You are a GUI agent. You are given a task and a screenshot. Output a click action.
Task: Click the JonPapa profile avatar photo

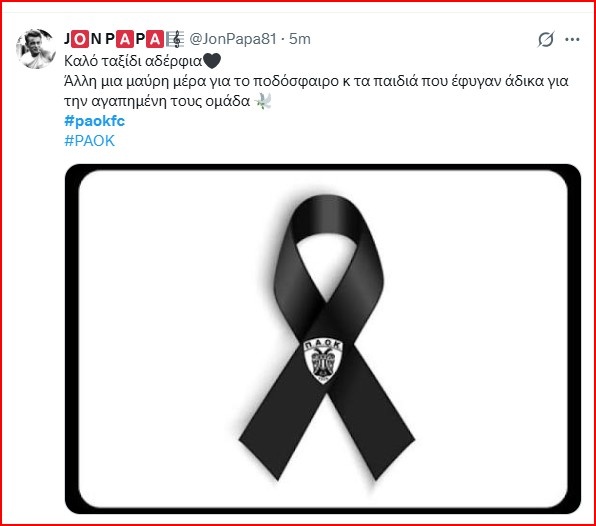(36, 49)
